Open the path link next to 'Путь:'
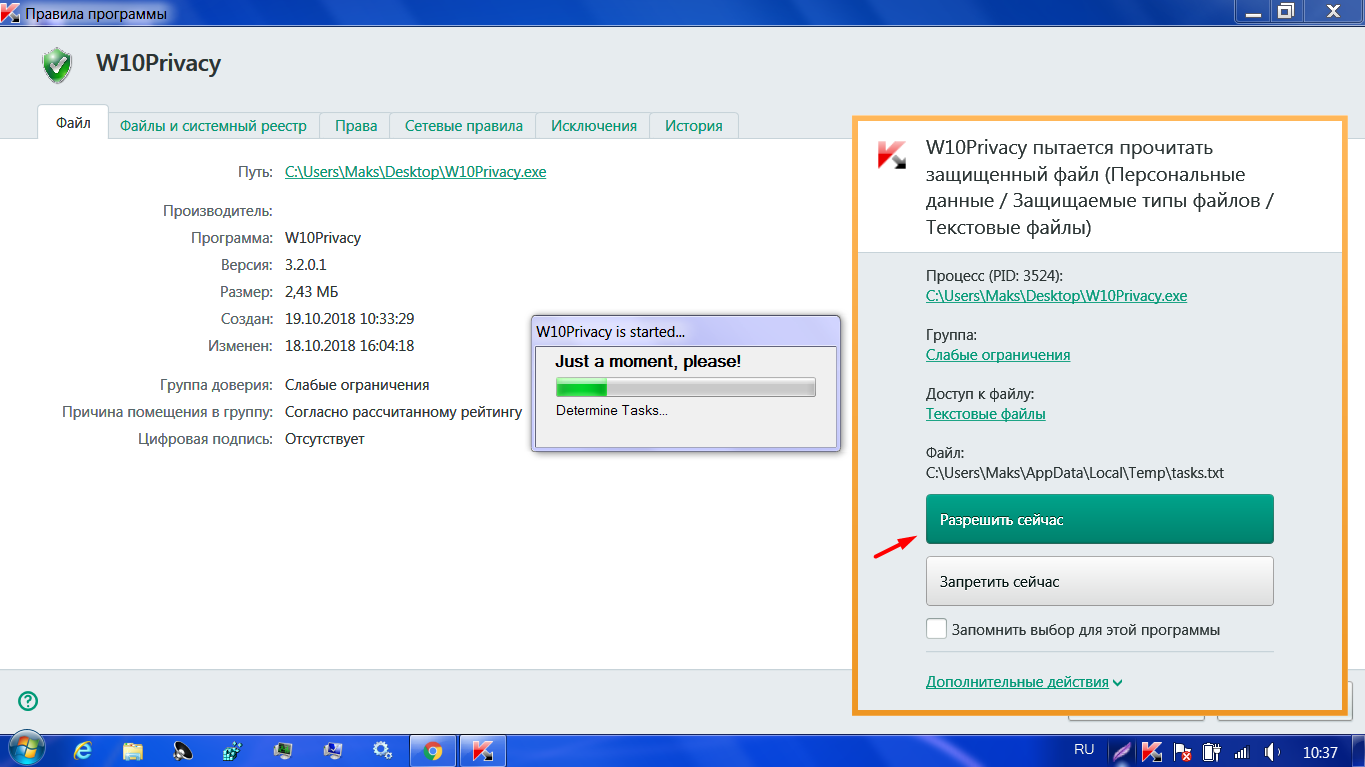This screenshot has width=1365, height=767. click(416, 172)
